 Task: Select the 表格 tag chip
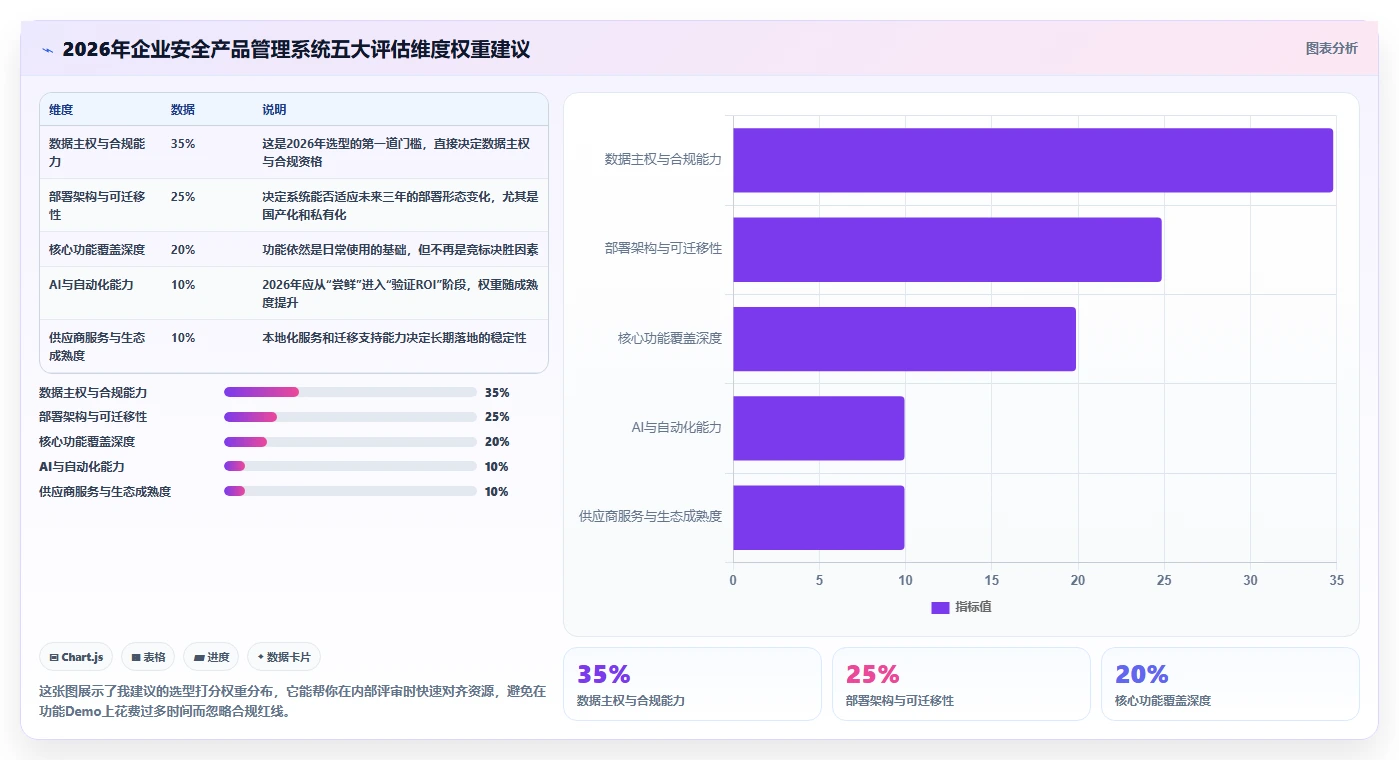[x=148, y=657]
